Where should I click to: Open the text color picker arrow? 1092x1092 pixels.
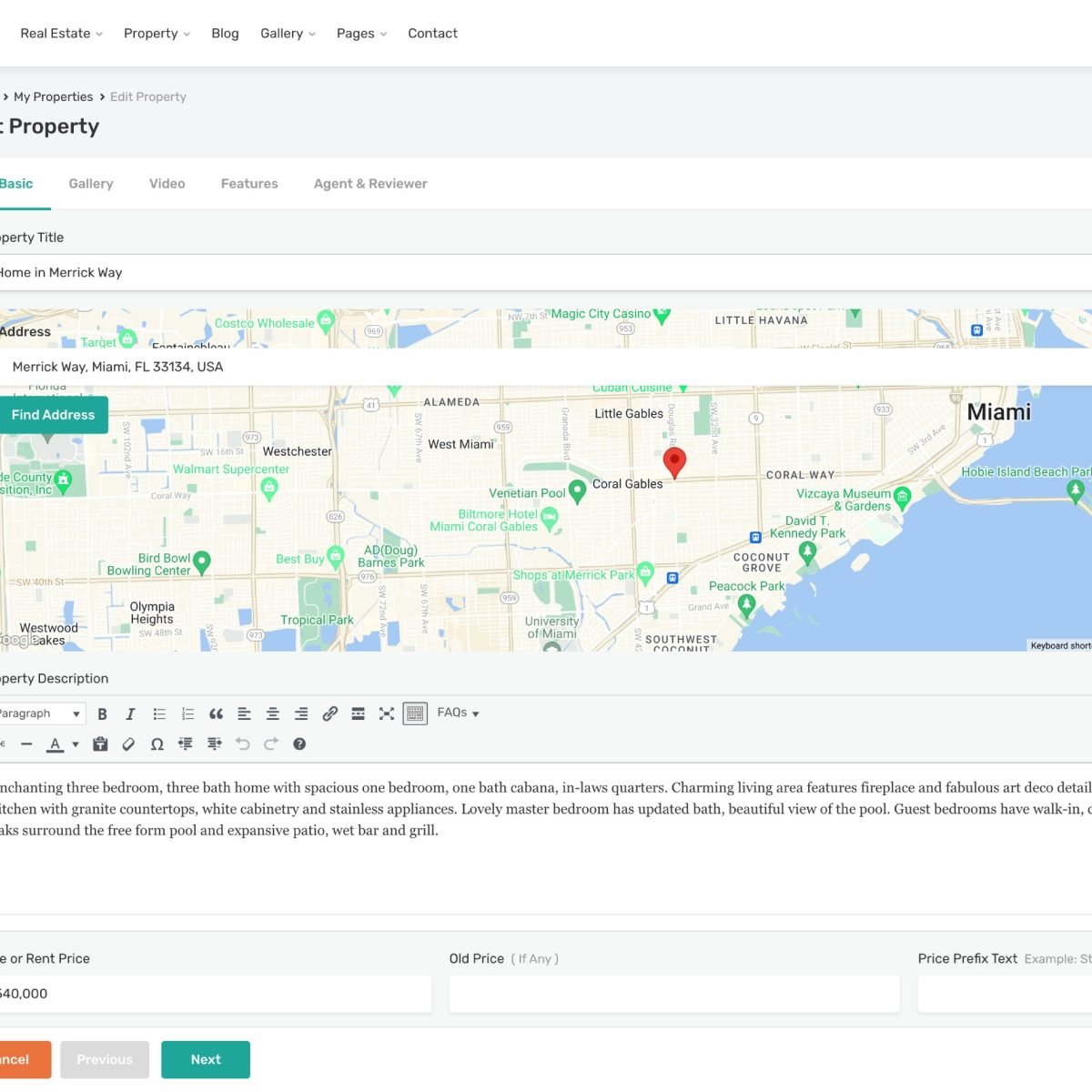tap(76, 744)
